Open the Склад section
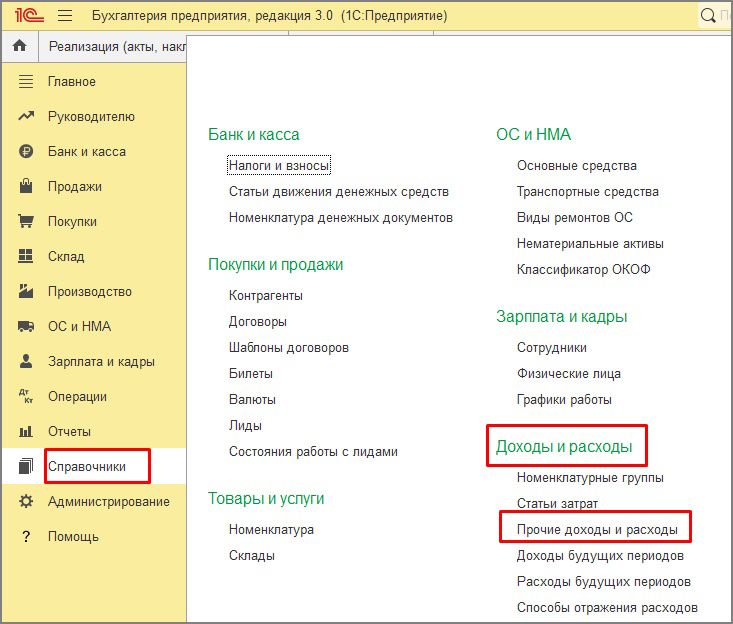This screenshot has height=624, width=733. pos(66,256)
